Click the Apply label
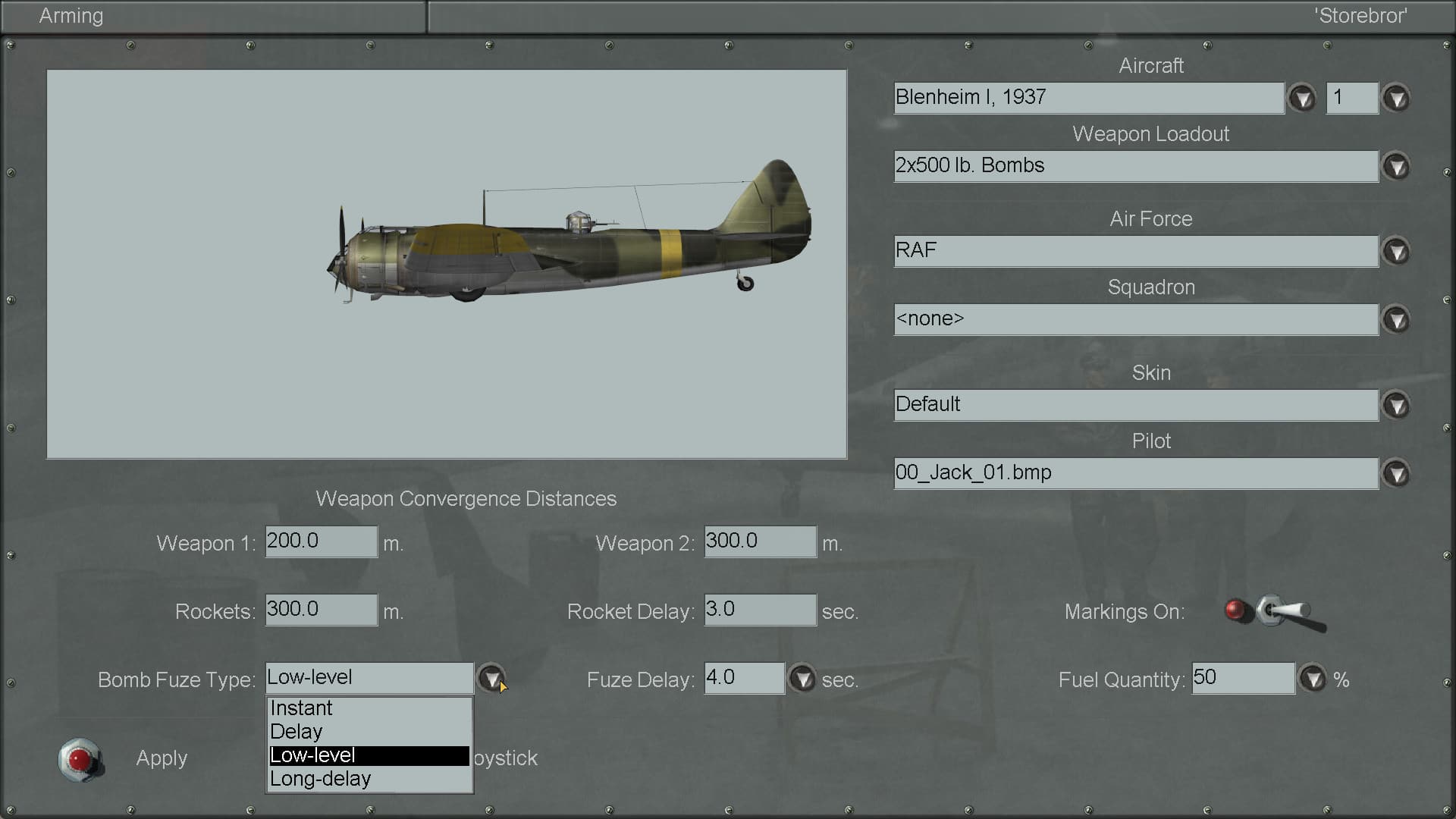The height and width of the screenshot is (819, 1456). point(162,758)
